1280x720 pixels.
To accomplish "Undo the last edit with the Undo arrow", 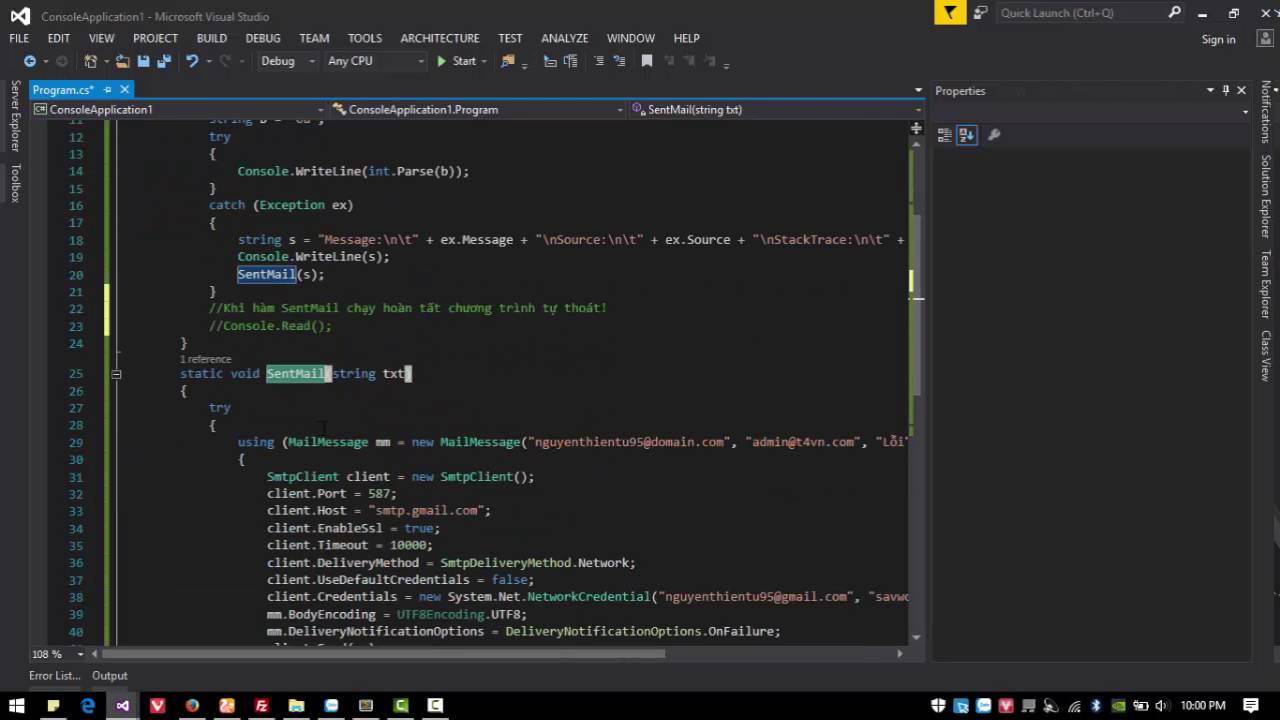I will (191, 61).
